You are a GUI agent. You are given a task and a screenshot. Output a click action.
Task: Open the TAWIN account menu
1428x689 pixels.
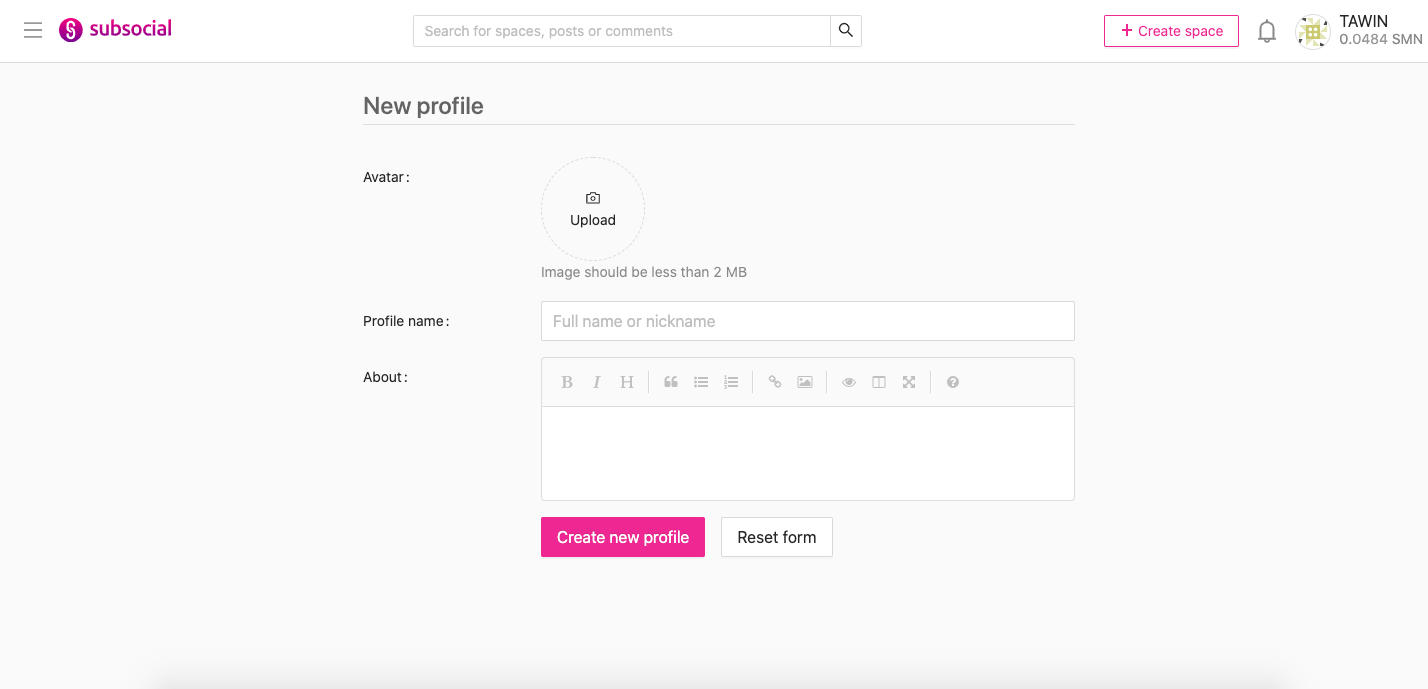1358,31
